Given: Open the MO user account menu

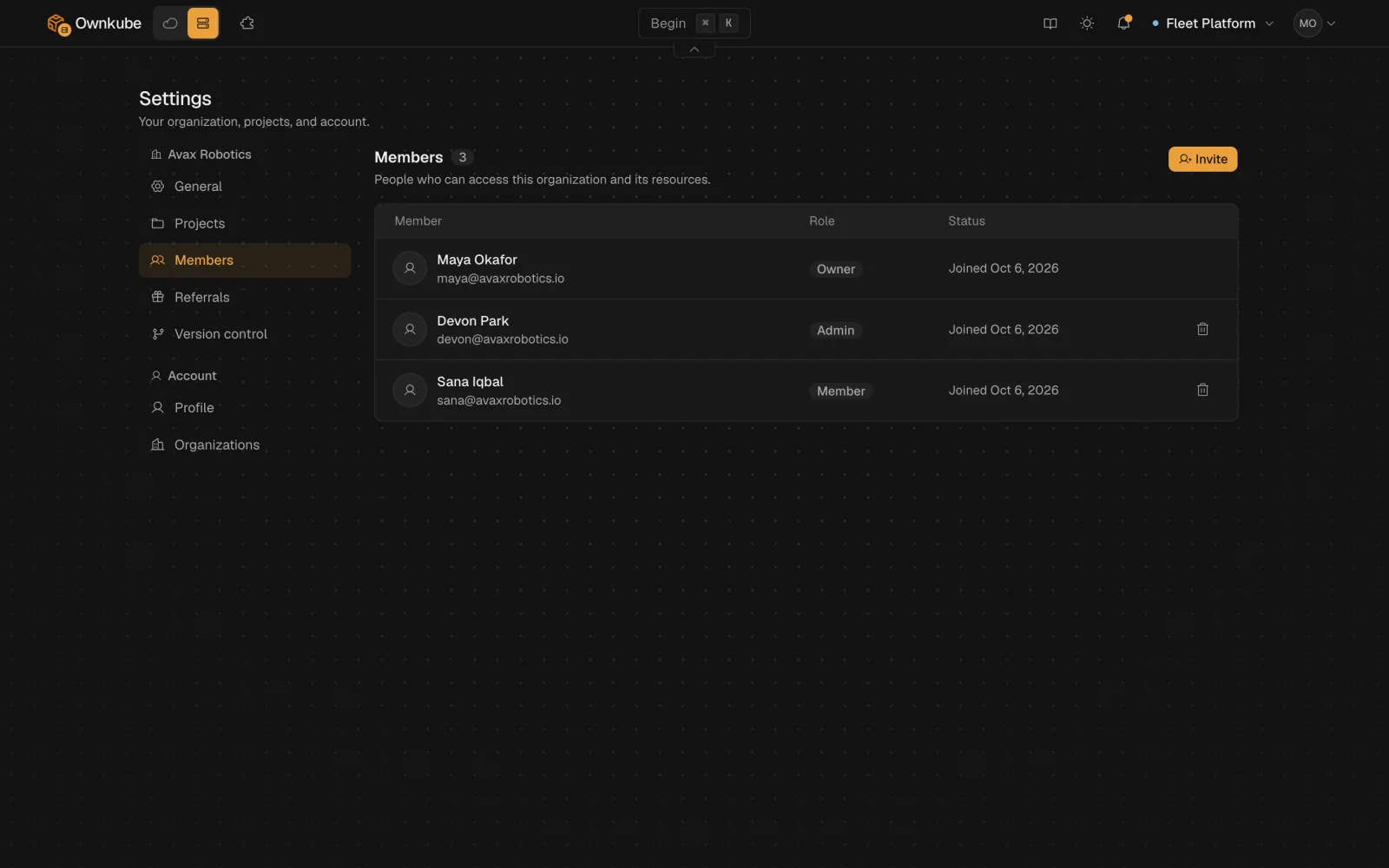Looking at the screenshot, I should coord(1314,23).
